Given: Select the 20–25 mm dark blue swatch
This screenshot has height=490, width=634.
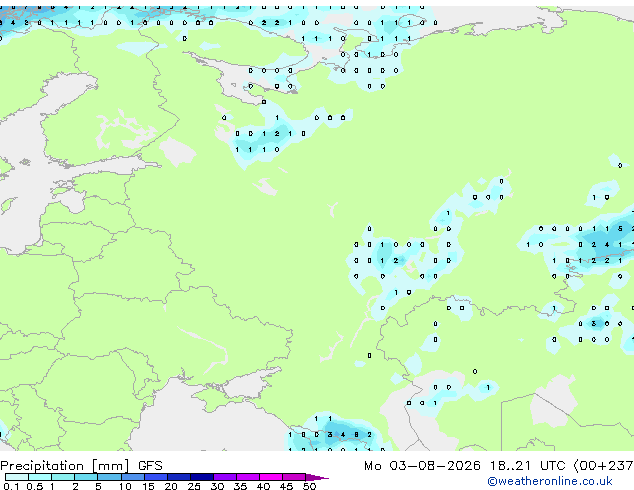Looking at the screenshot, I should pos(179,477).
